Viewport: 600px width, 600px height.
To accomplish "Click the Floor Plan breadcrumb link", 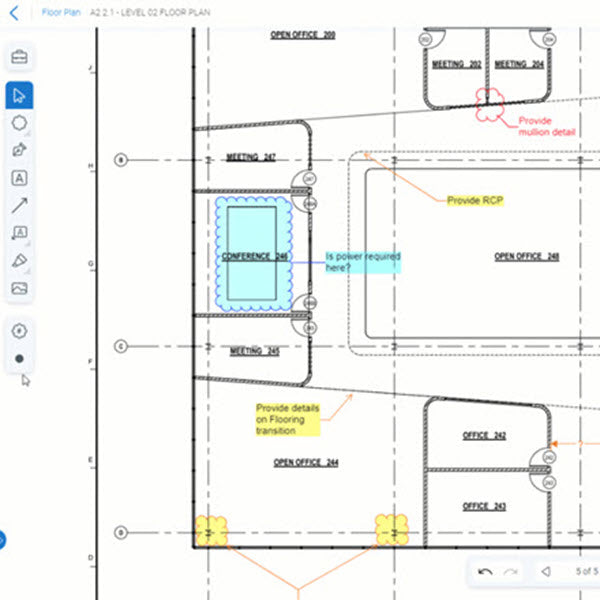I will tap(59, 14).
